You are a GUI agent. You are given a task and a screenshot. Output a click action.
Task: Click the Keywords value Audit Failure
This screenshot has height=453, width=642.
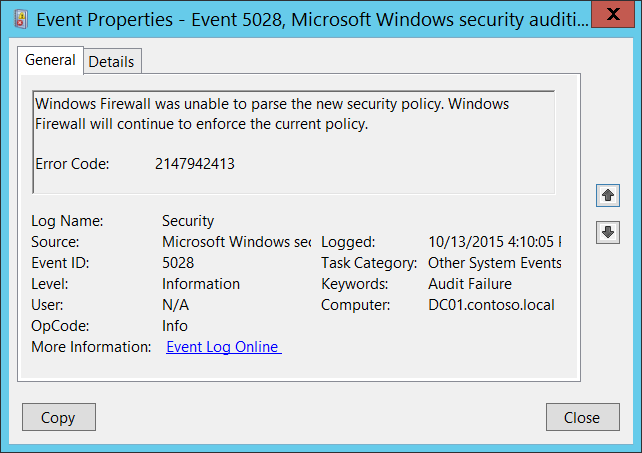[x=469, y=283]
